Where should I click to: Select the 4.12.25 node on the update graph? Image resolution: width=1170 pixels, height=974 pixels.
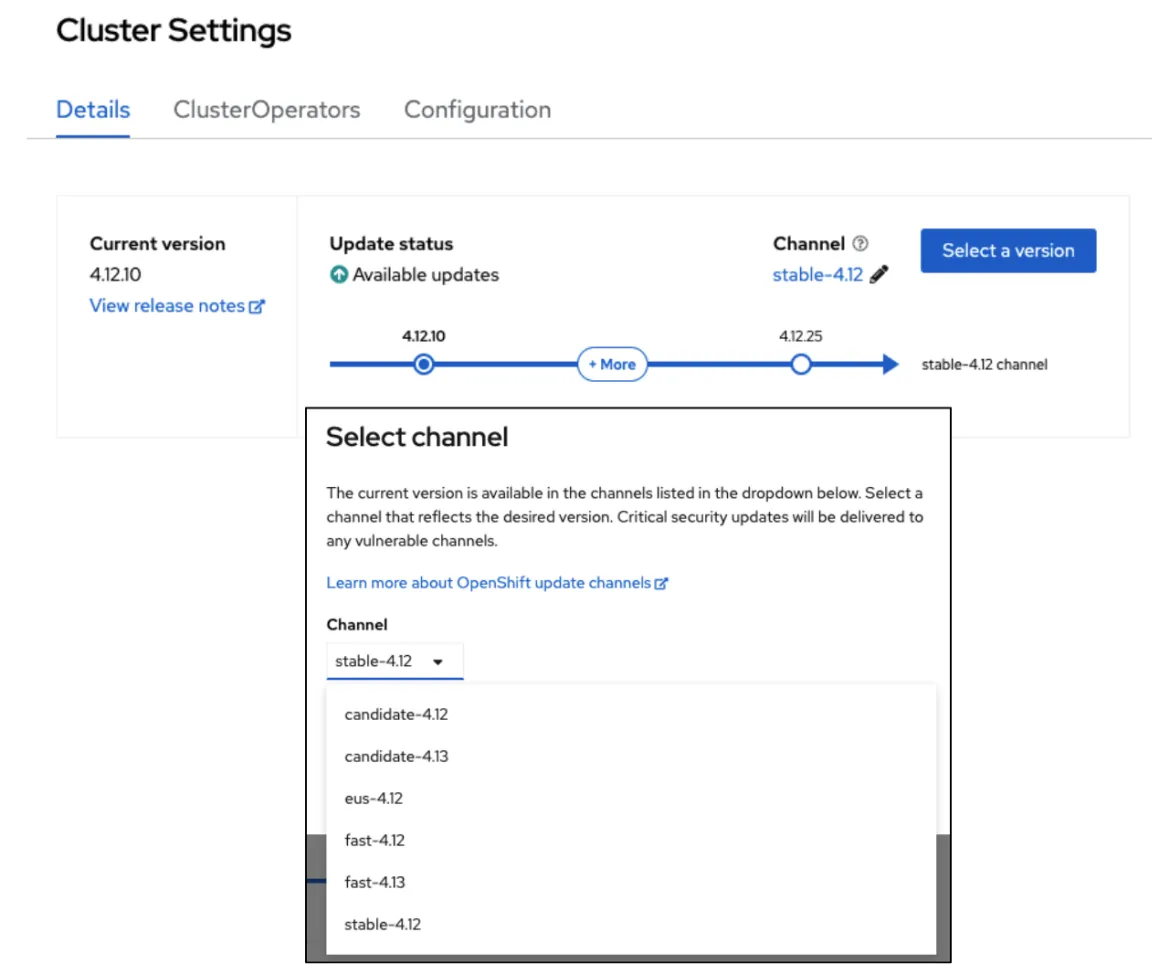pyautogui.click(x=801, y=364)
